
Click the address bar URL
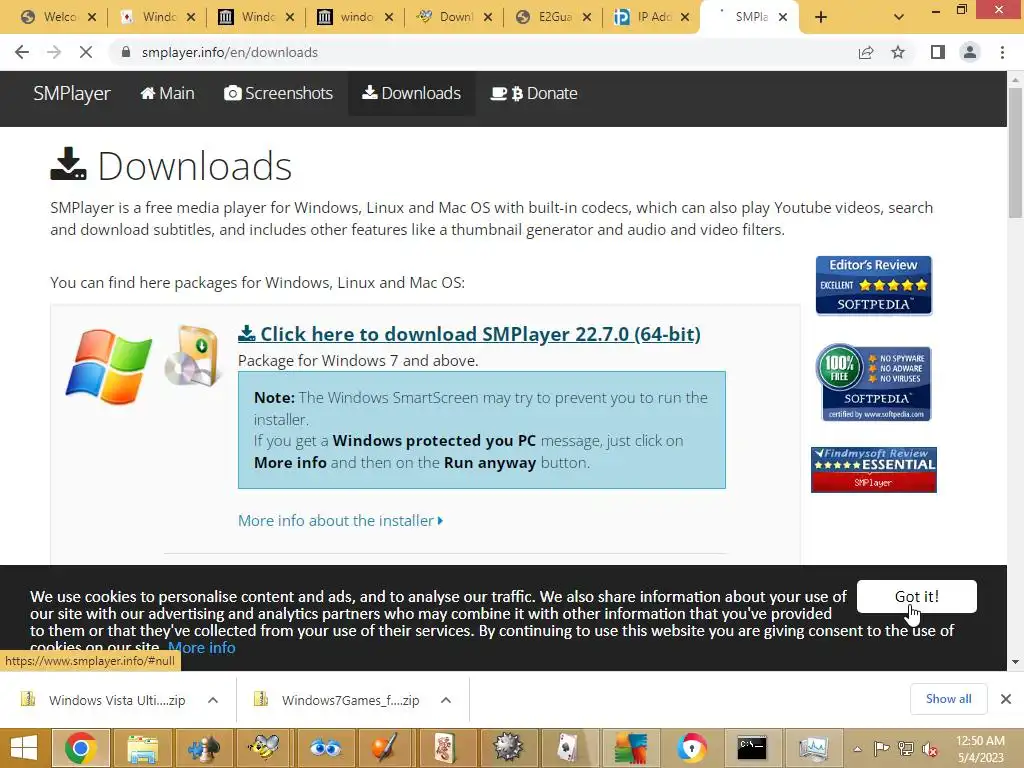pyautogui.click(x=230, y=52)
